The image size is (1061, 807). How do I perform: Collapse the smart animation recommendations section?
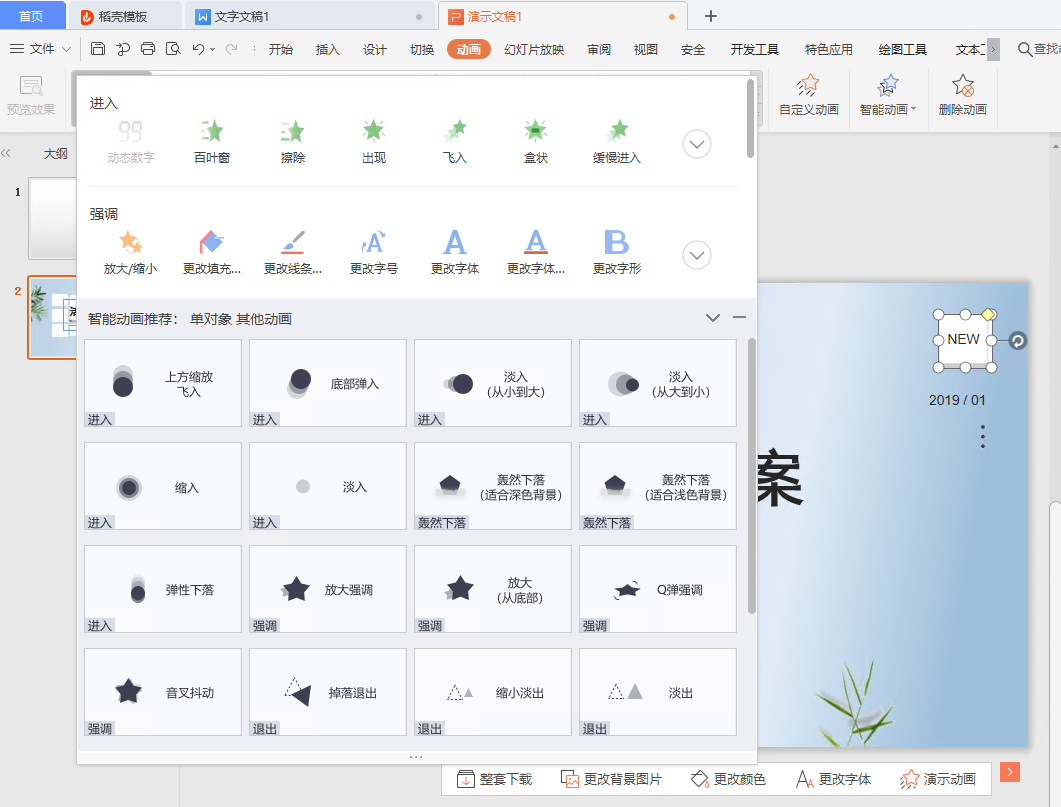(x=712, y=317)
